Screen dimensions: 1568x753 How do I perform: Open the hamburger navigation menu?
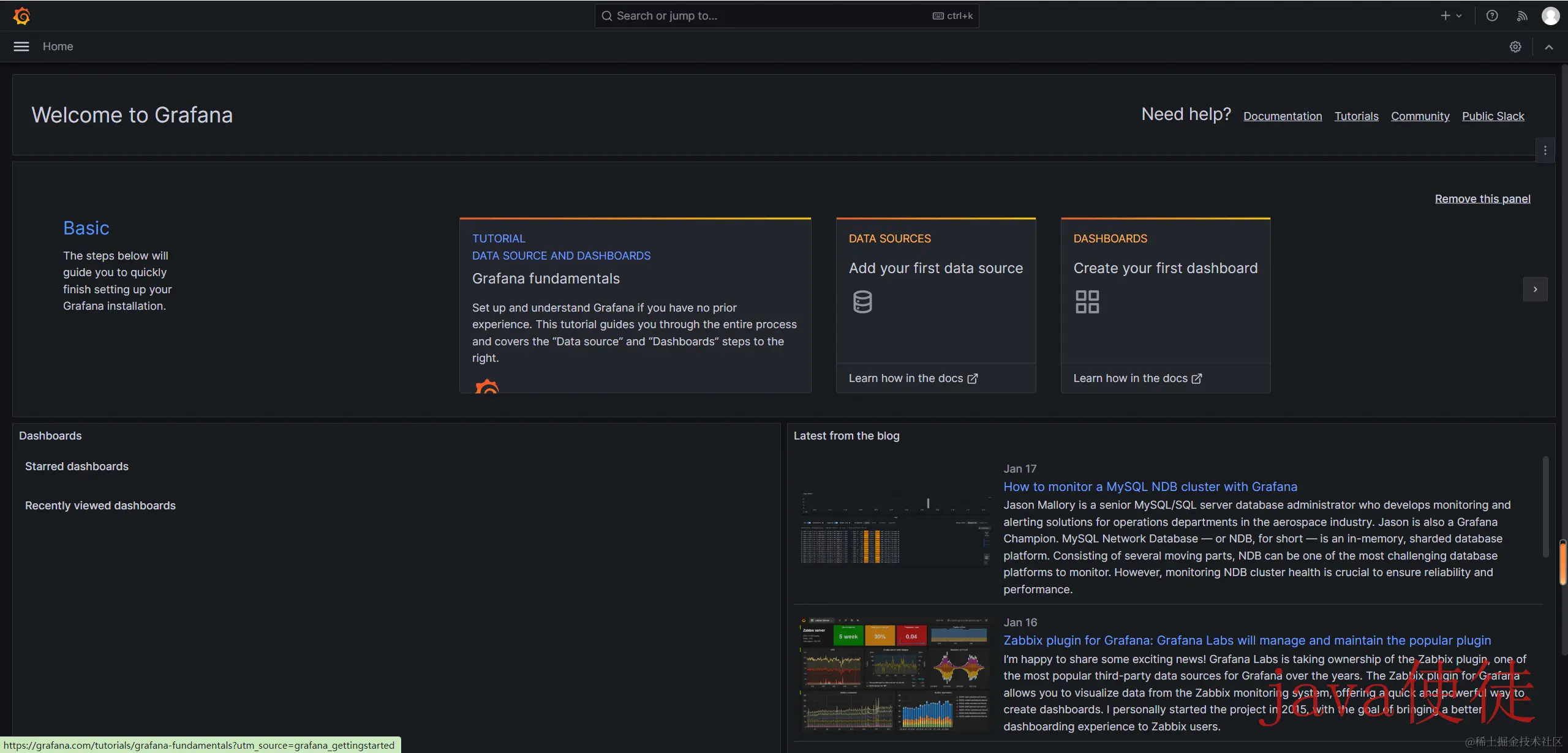click(21, 47)
